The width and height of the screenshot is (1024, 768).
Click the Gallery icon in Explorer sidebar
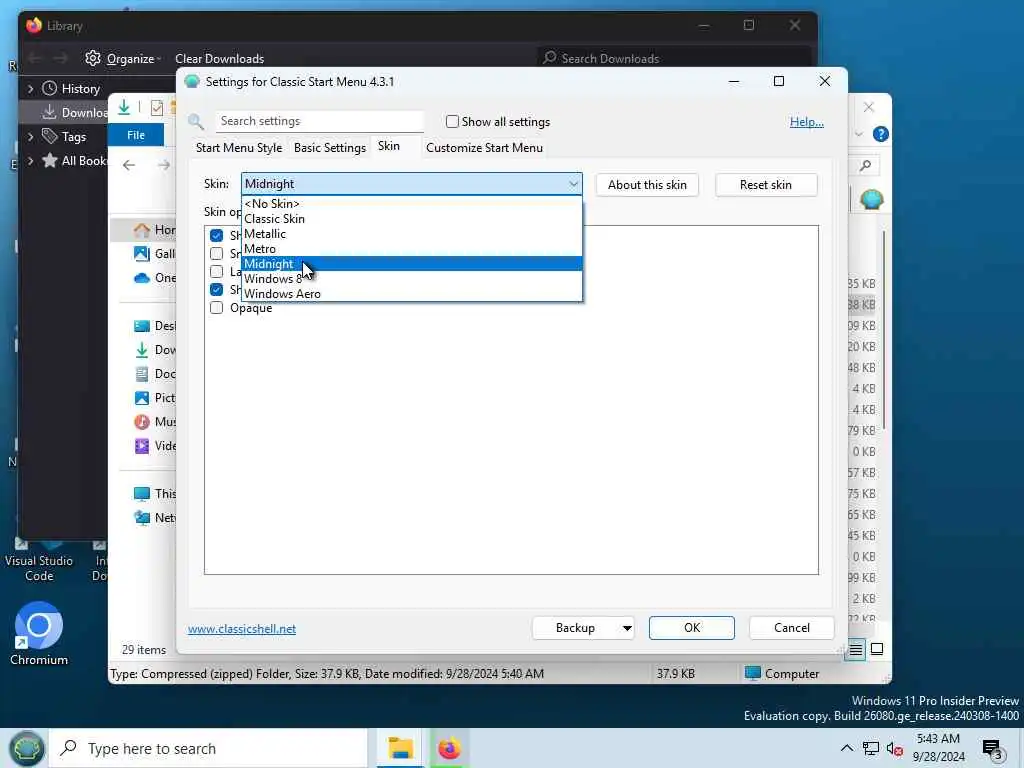click(142, 253)
